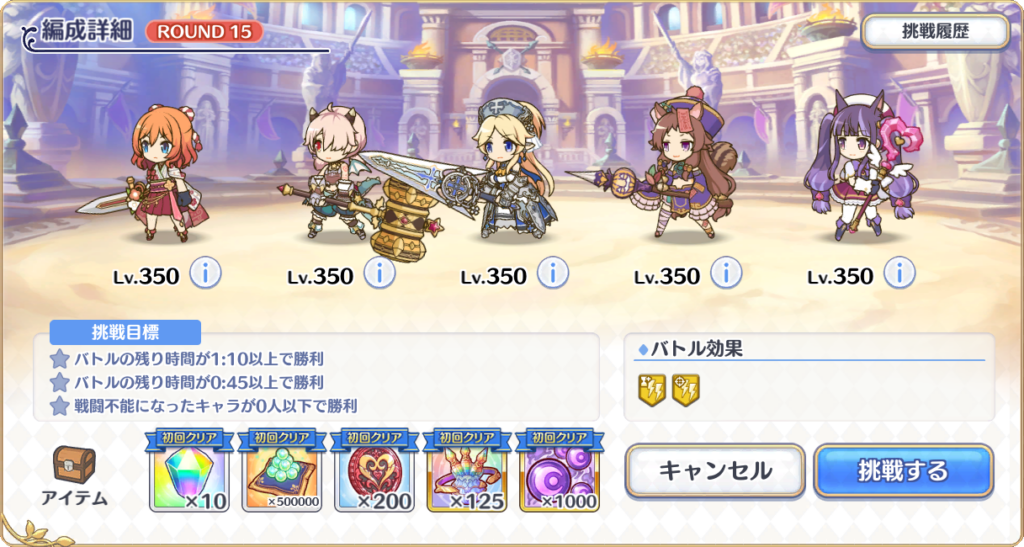Select the second yellow battle effect badge
1024x547 pixels.
pos(686,390)
